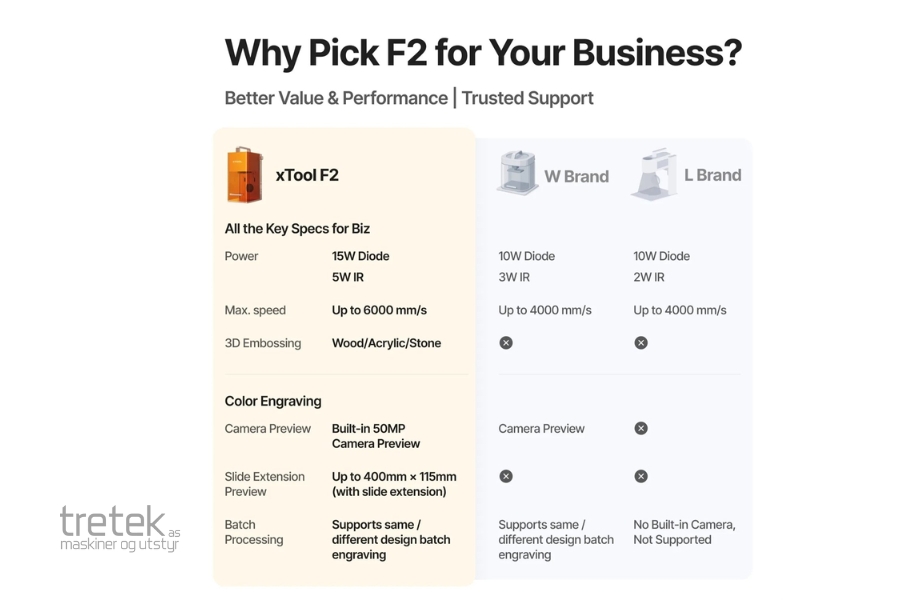Click the L Brand 3D Embossing X icon
The image size is (900, 600).
[641, 343]
